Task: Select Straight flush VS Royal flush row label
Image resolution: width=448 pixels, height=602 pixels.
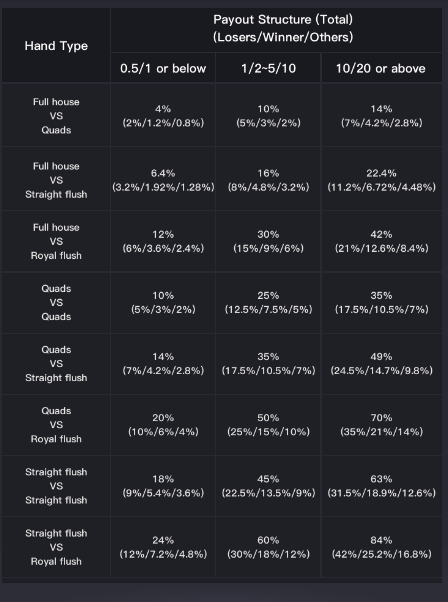Action: 56,547
